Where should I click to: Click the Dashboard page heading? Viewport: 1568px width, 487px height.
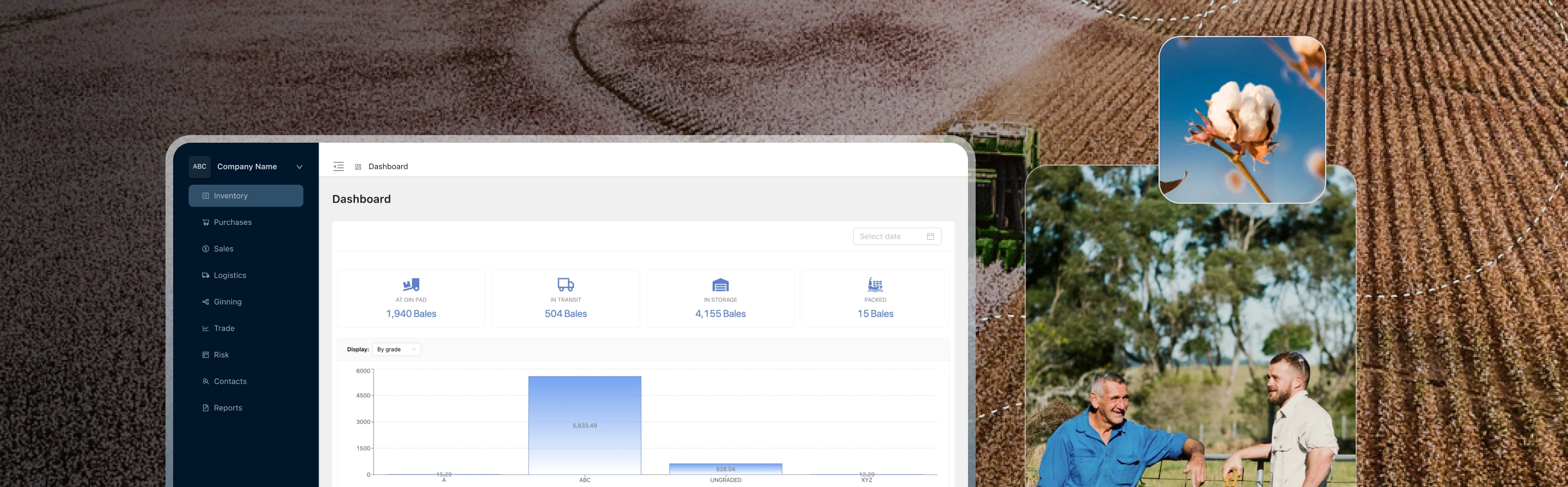(362, 200)
